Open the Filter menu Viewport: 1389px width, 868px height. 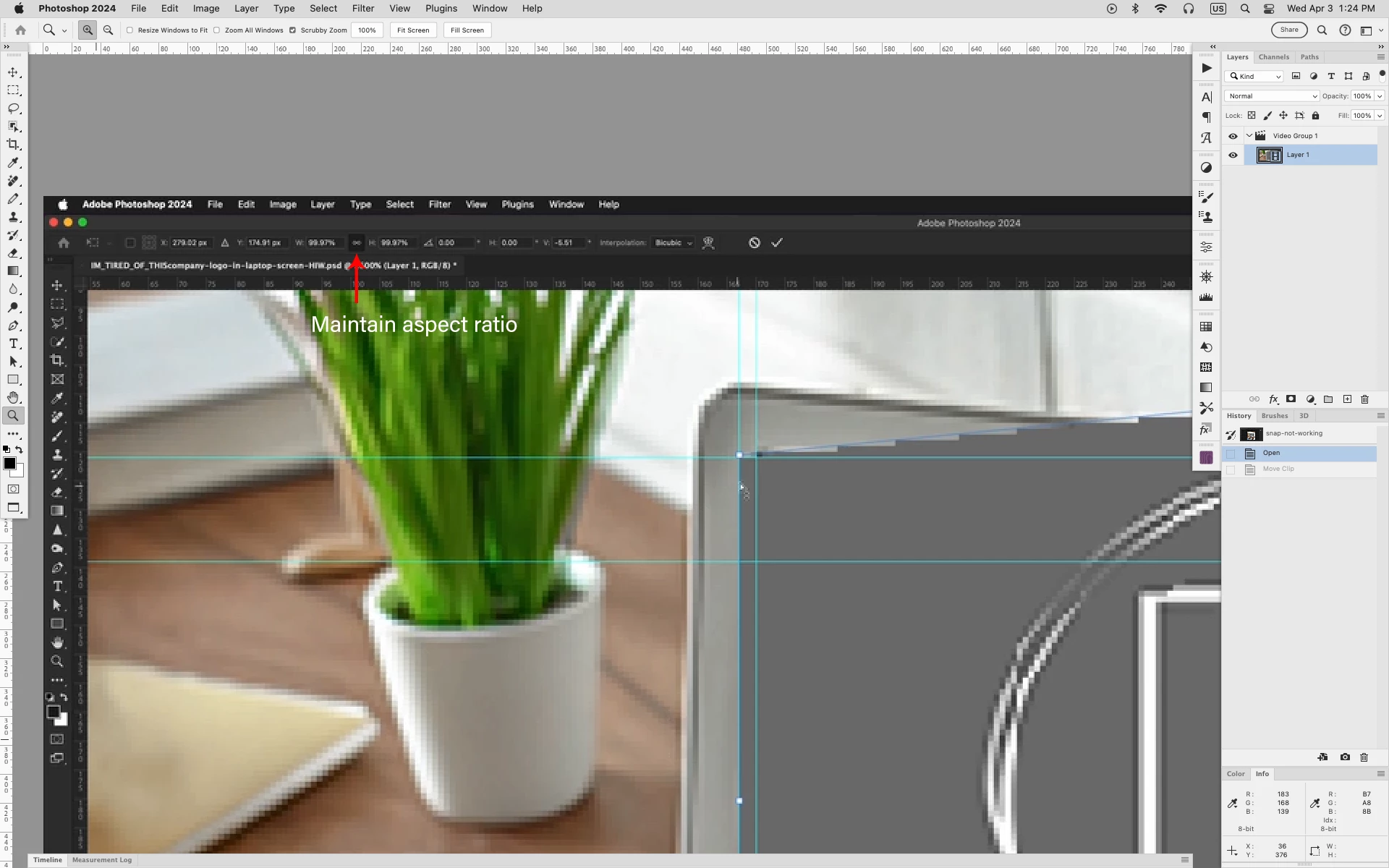pos(362,9)
